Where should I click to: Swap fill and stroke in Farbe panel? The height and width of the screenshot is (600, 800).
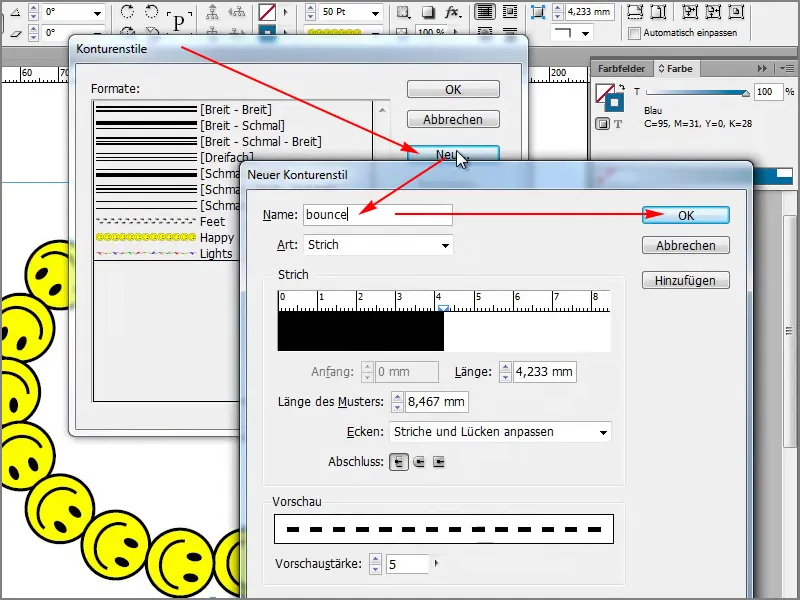[621, 87]
